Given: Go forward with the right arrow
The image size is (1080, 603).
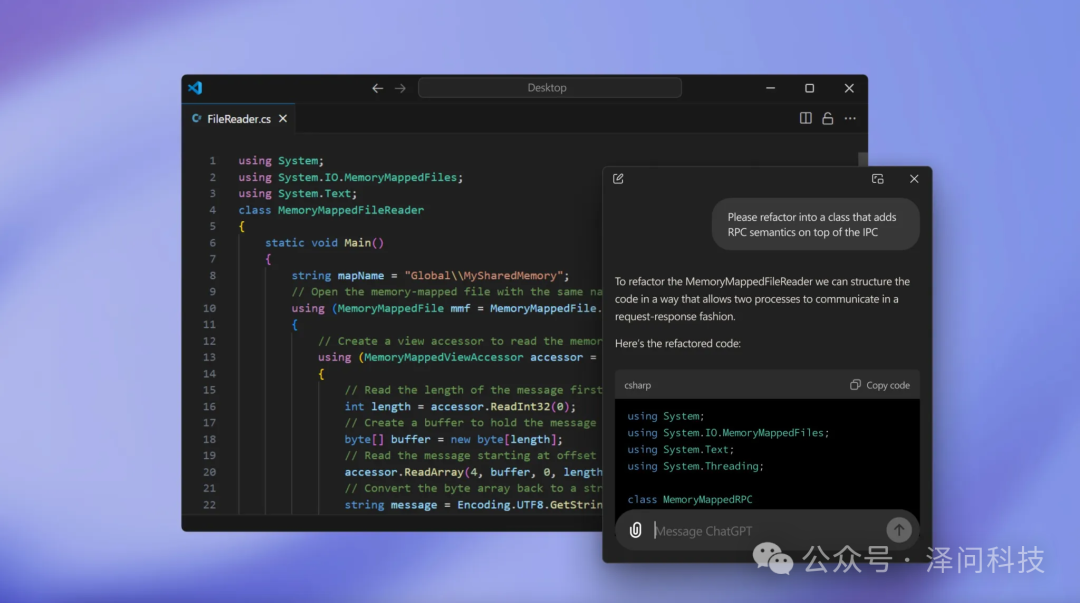Looking at the screenshot, I should tap(400, 88).
